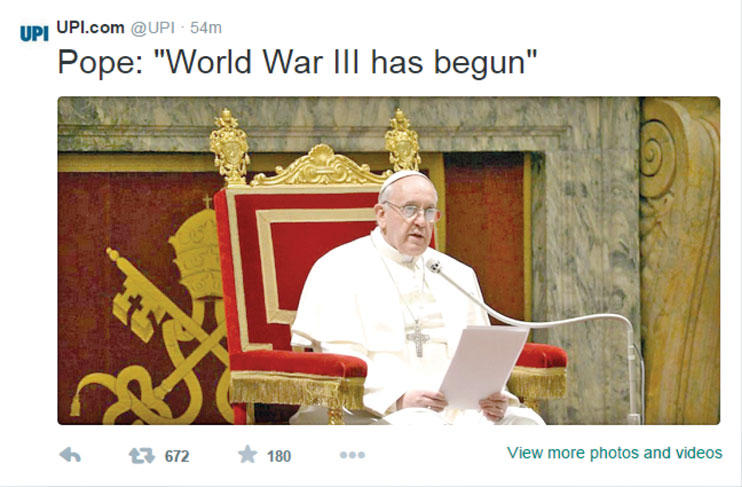This screenshot has height=487, width=742.
Task: Click the microphone head in the photo
Action: [x=433, y=266]
